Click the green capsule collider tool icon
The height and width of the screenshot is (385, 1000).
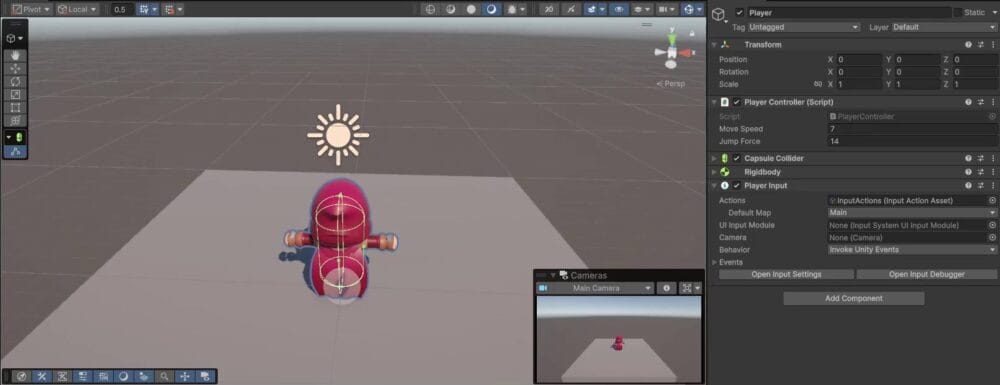pyautogui.click(x=19, y=138)
